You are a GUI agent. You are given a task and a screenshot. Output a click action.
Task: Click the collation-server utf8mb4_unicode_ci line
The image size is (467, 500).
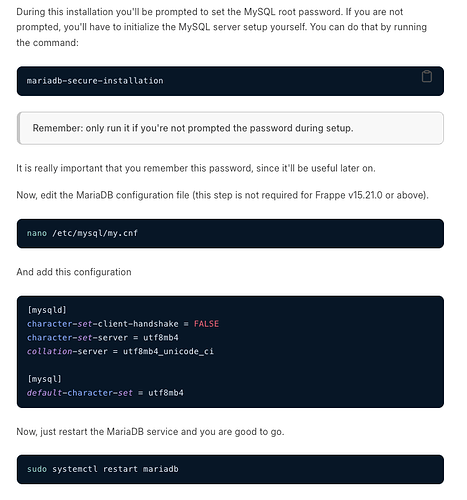coord(120,351)
